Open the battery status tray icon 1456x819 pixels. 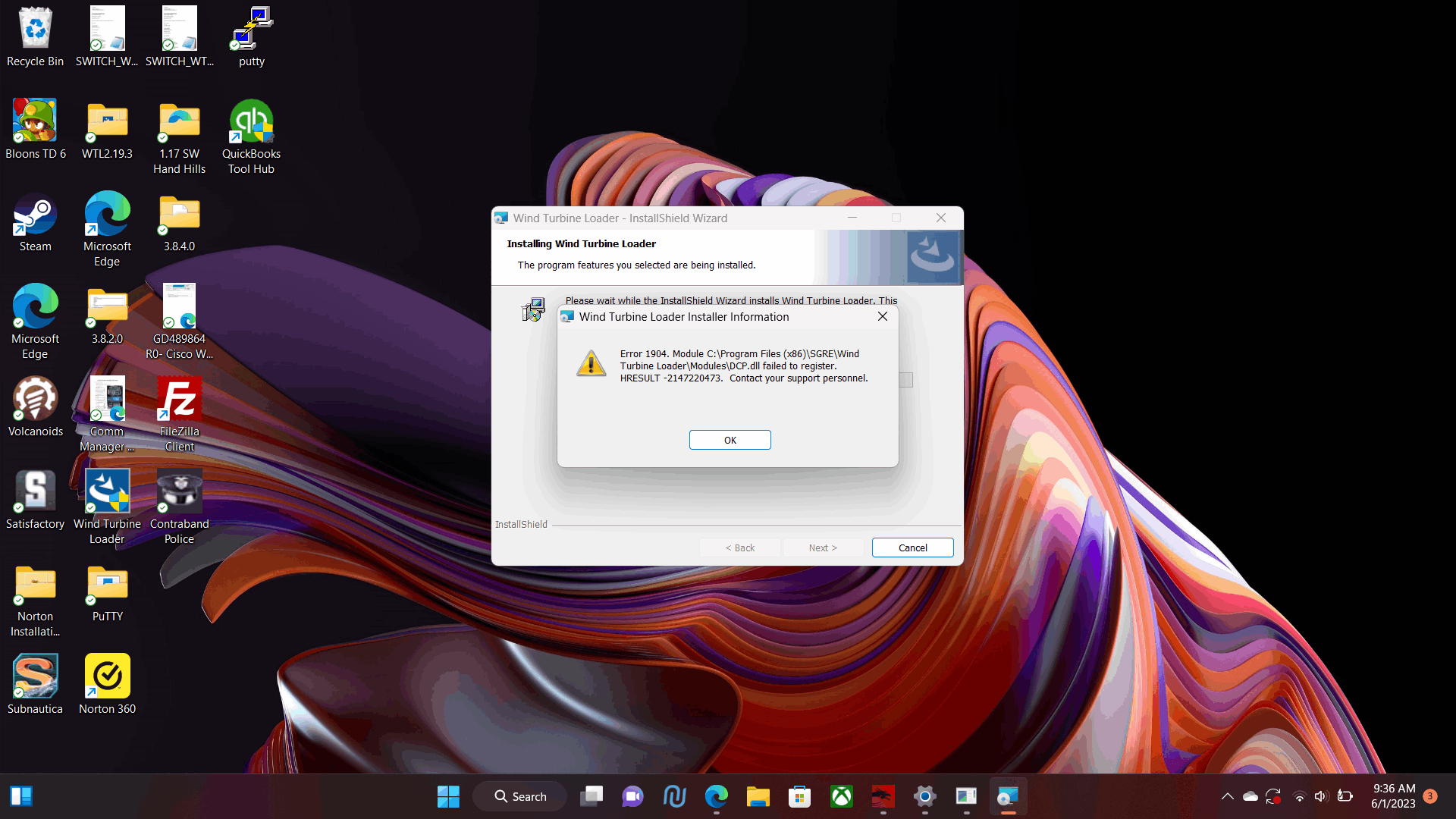click(x=1345, y=796)
